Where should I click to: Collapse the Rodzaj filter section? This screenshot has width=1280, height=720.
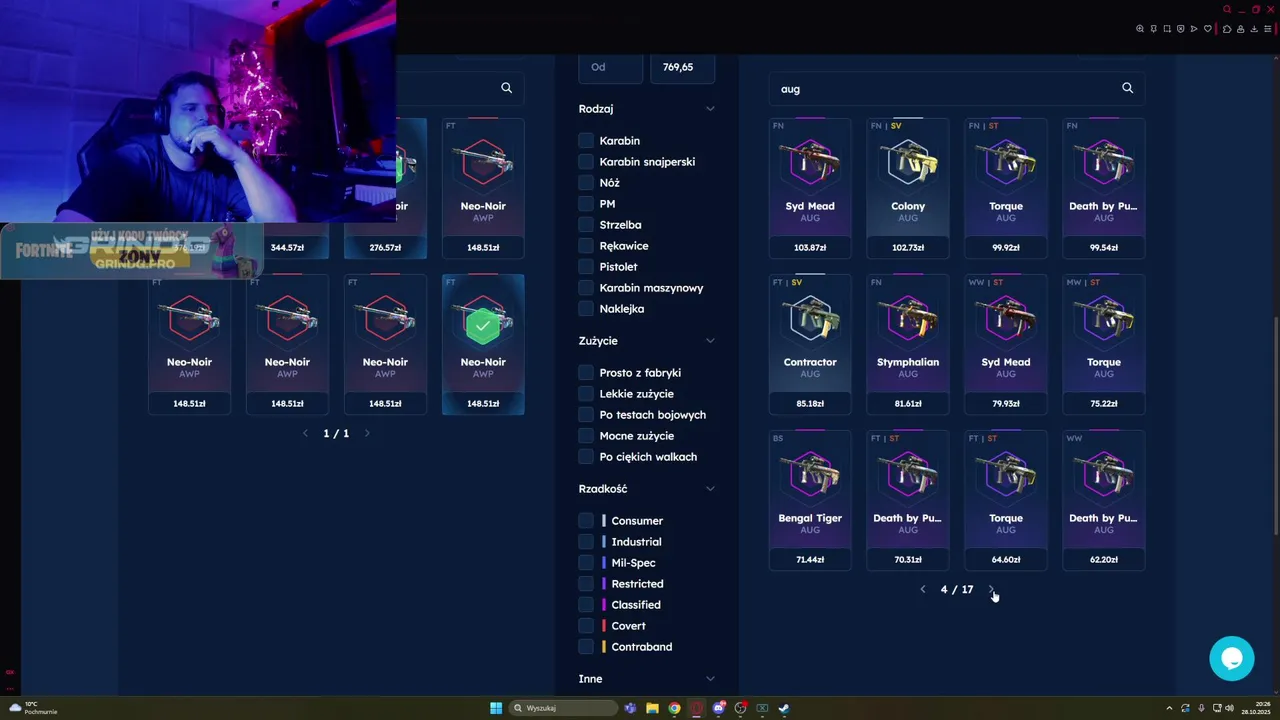(x=710, y=109)
